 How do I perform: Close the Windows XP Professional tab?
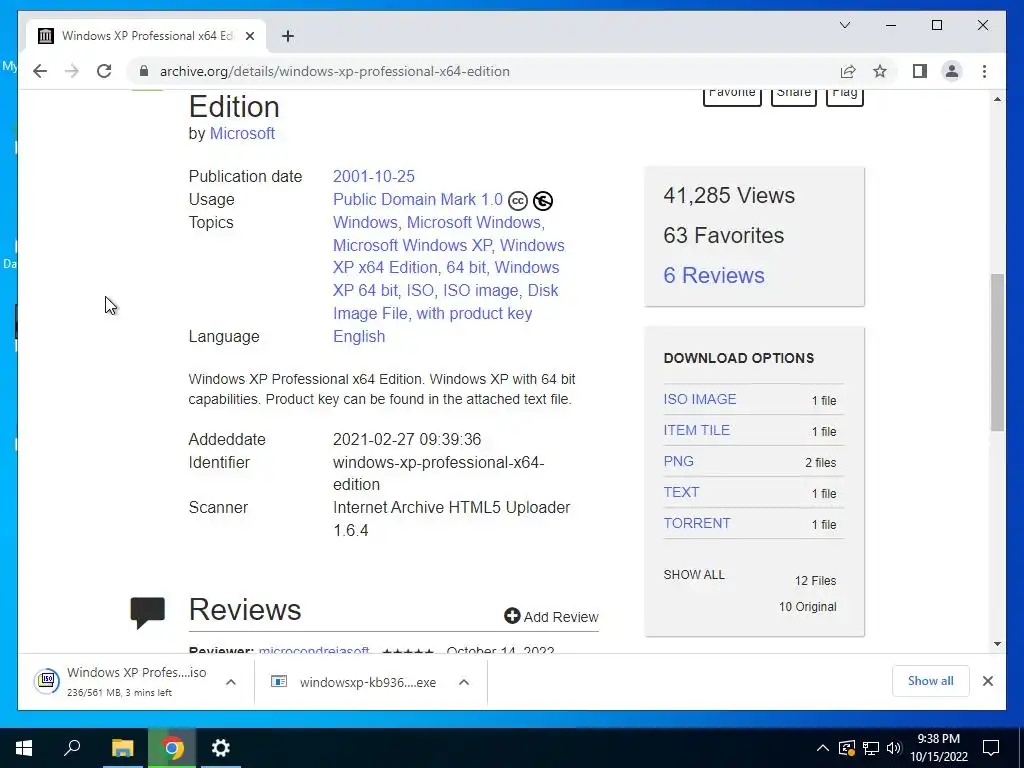249,36
